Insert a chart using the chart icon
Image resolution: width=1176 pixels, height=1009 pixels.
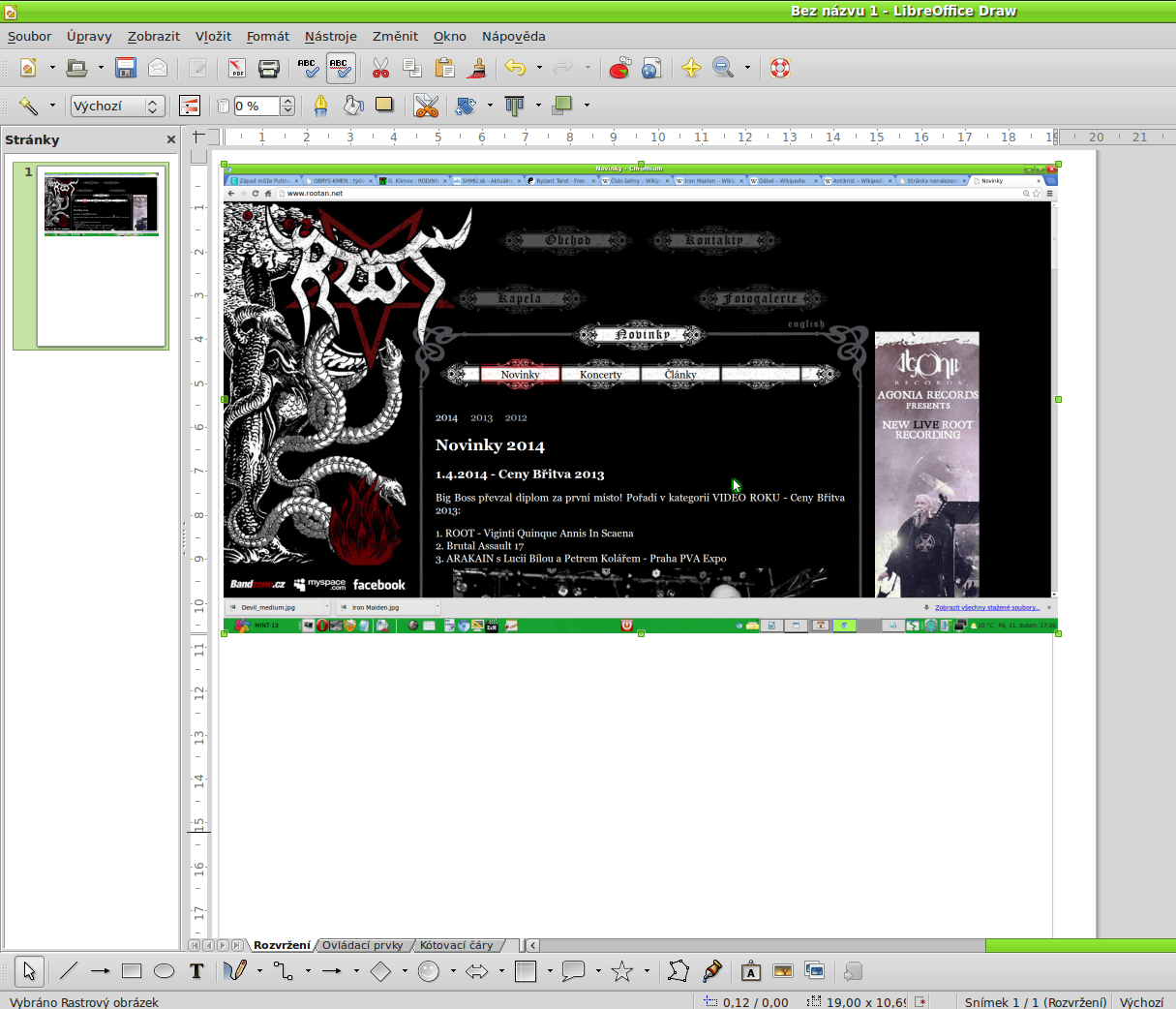620,68
